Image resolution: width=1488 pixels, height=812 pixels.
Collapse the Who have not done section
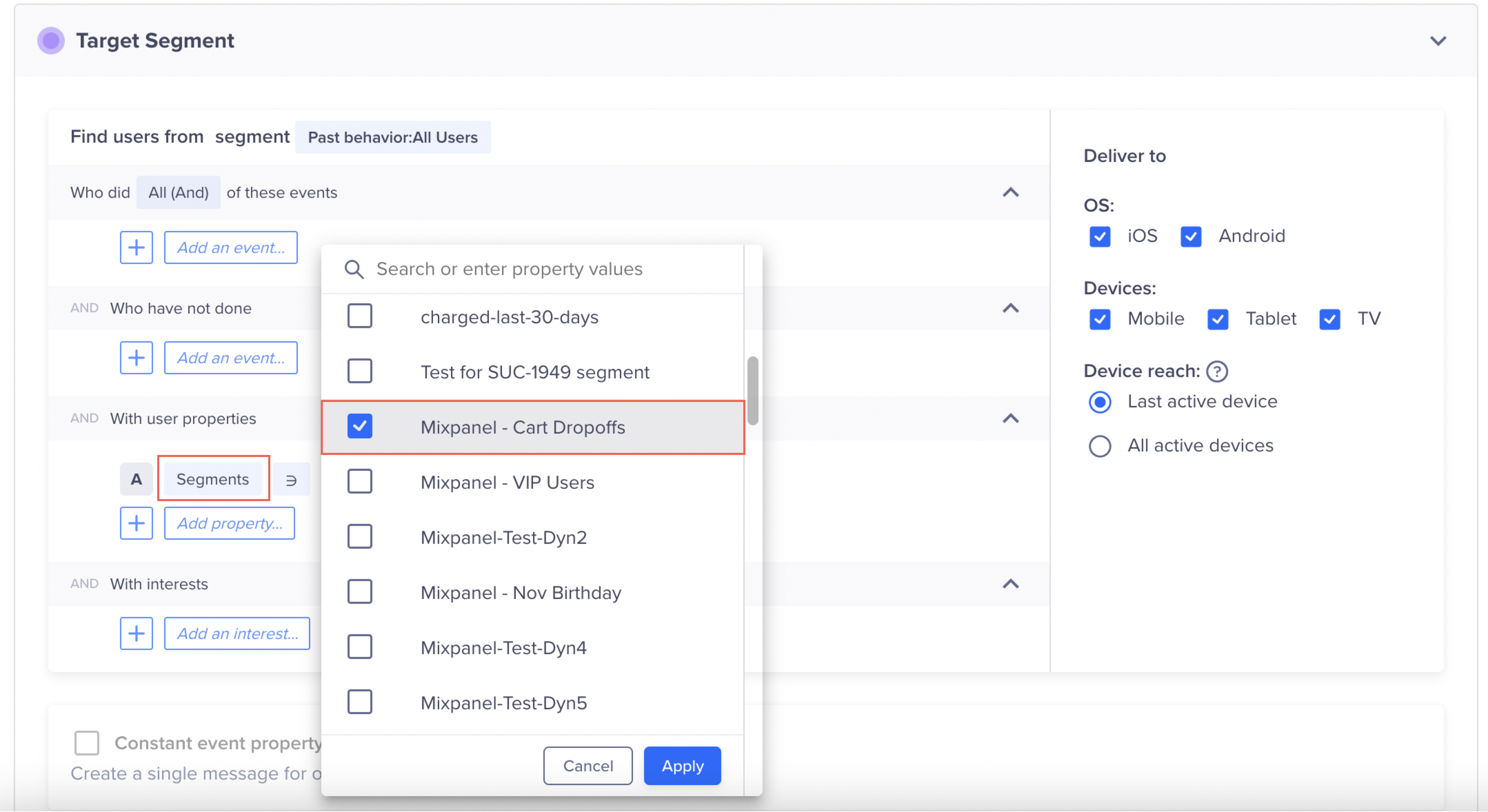pos(1011,308)
